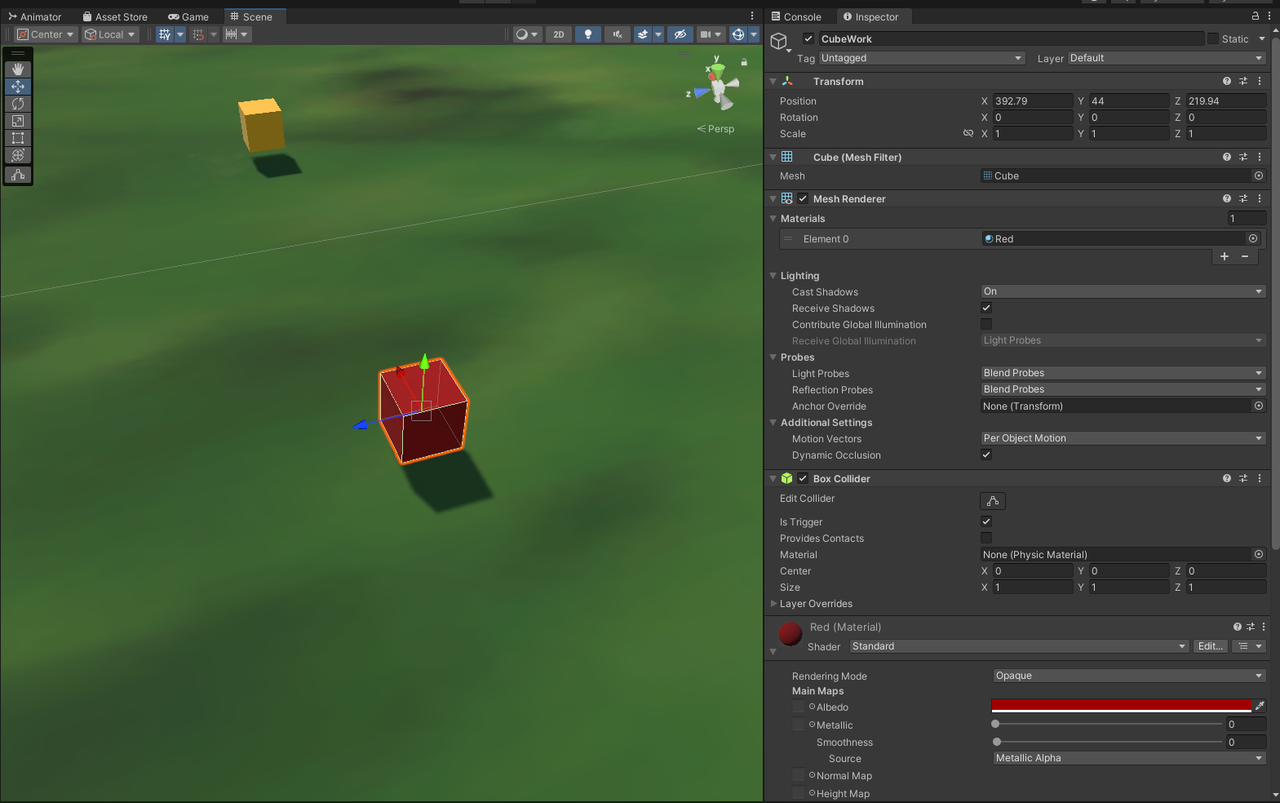Toggle scene lighting with the bulb icon

pyautogui.click(x=588, y=34)
